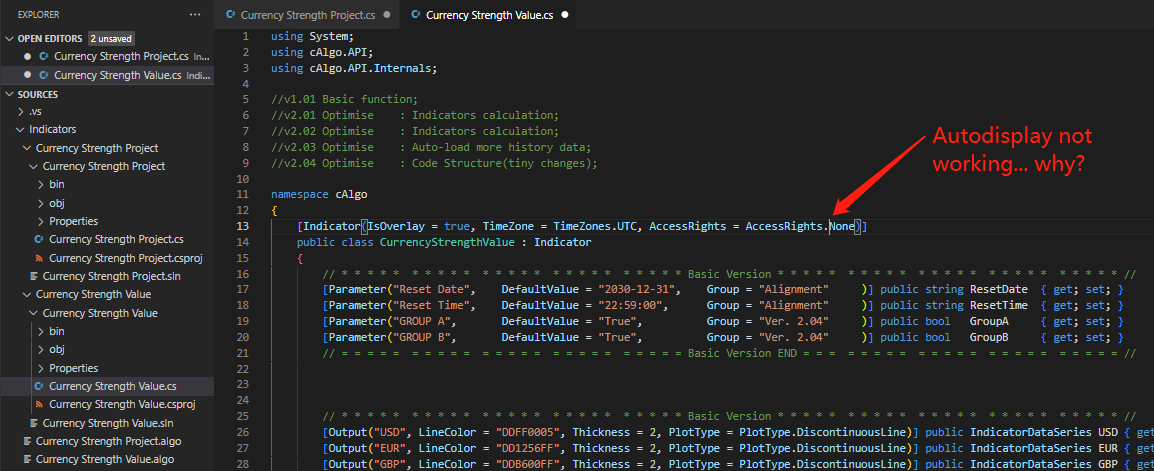1154x471 pixels.
Task: Expand Properties folder under Currency Strength Value
Action: click(x=41, y=368)
